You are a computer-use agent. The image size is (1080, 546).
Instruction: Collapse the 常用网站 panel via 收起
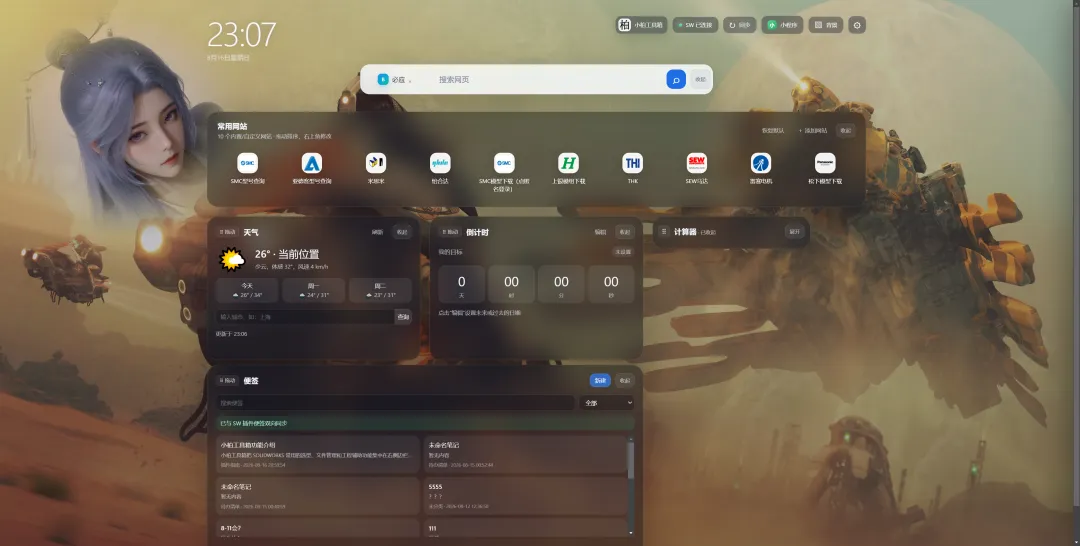pos(845,131)
